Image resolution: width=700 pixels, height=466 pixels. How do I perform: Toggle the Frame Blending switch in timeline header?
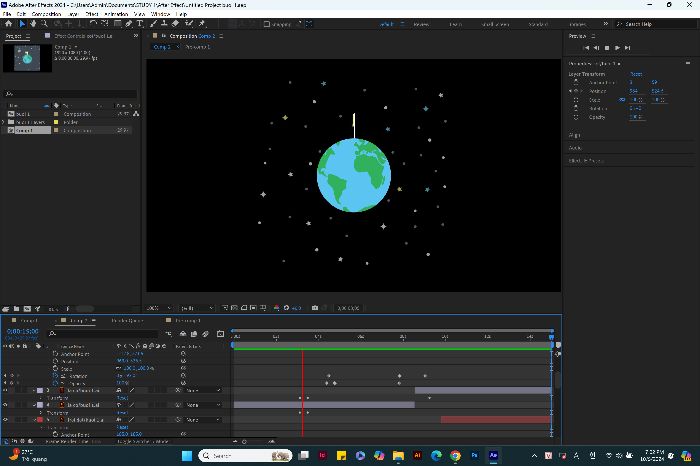tap(194, 334)
